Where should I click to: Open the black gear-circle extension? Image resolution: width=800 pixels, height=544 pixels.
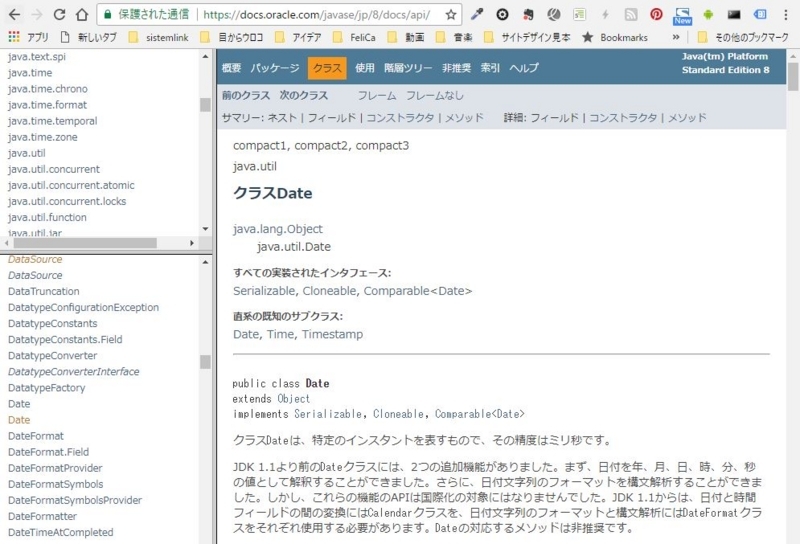[x=502, y=14]
